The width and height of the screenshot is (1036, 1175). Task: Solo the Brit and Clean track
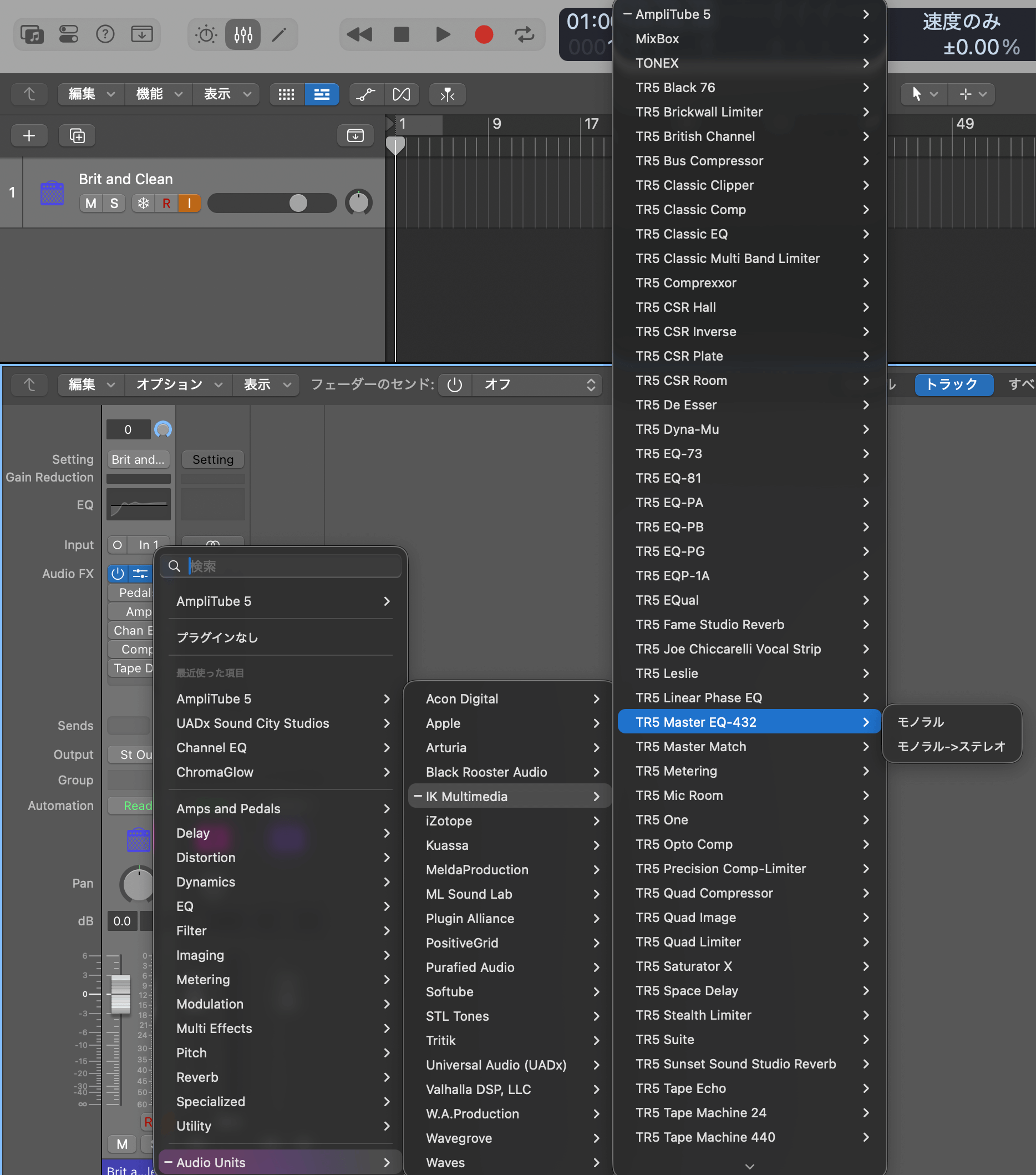(x=114, y=203)
